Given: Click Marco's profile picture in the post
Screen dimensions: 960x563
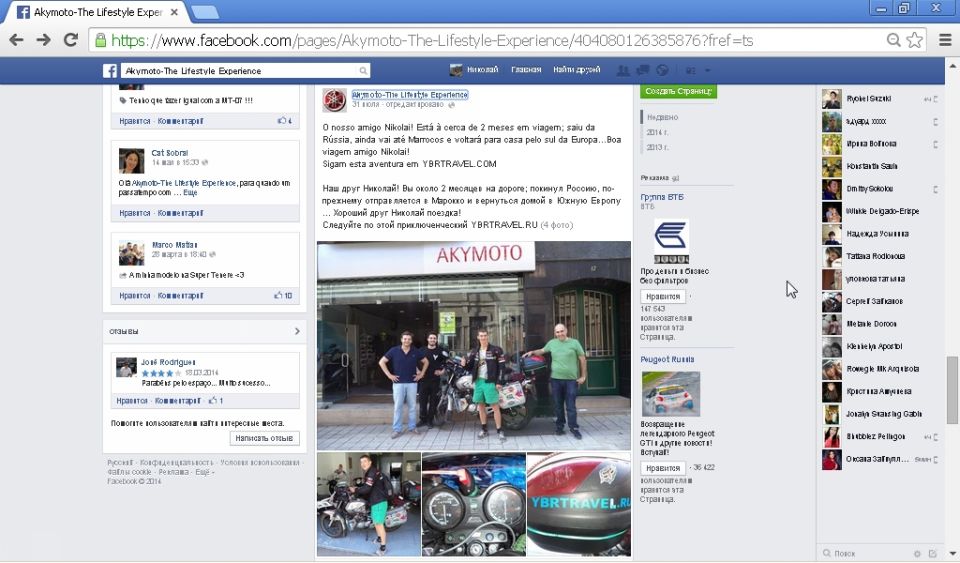Looking at the screenshot, I should pos(131,253).
